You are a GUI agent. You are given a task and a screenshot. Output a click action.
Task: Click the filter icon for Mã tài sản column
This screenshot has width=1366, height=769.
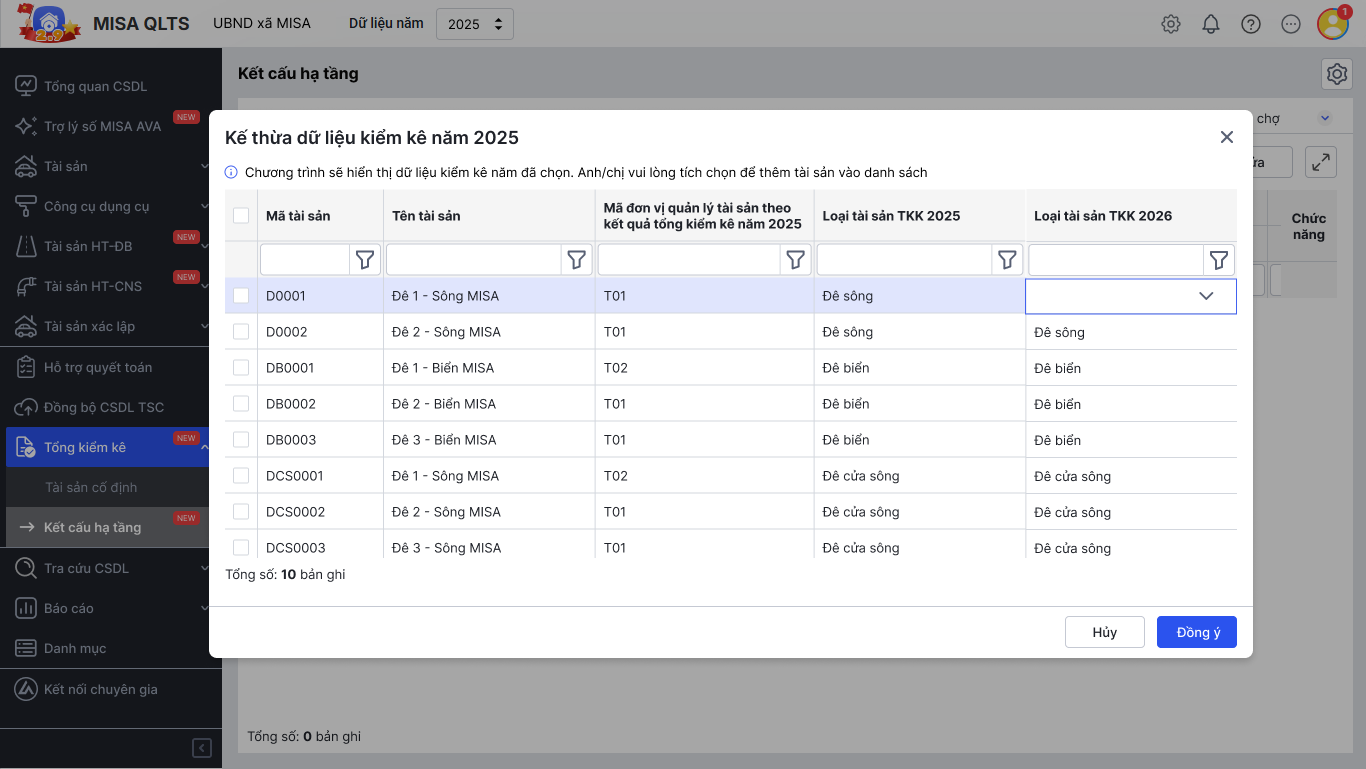pyautogui.click(x=365, y=260)
